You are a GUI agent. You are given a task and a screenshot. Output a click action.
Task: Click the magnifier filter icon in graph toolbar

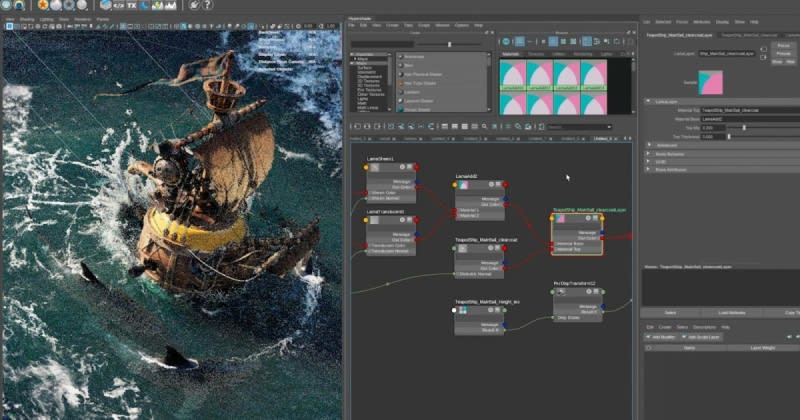pyautogui.click(x=485, y=126)
